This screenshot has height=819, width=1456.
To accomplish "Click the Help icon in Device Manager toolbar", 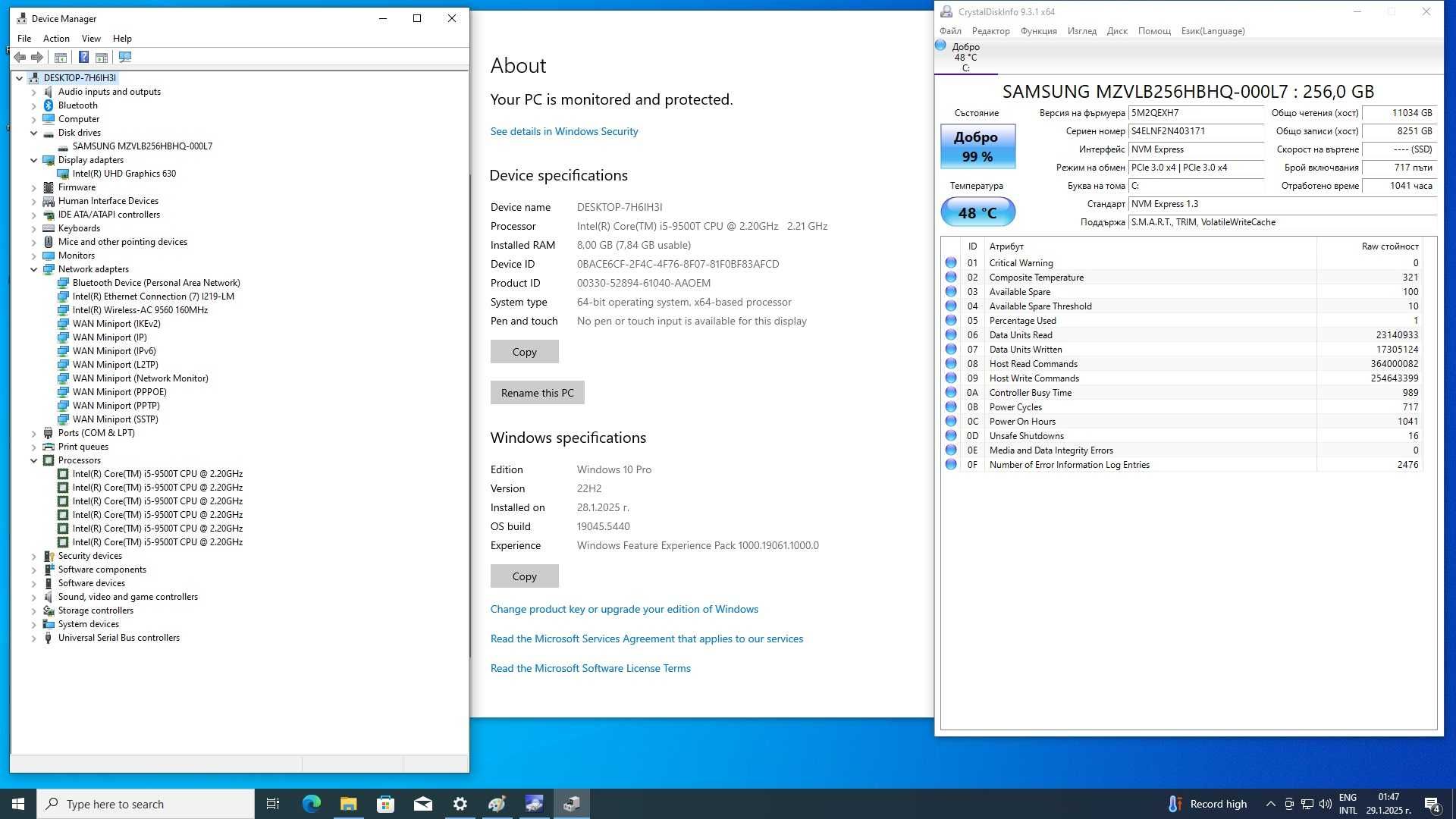I will (x=83, y=57).
